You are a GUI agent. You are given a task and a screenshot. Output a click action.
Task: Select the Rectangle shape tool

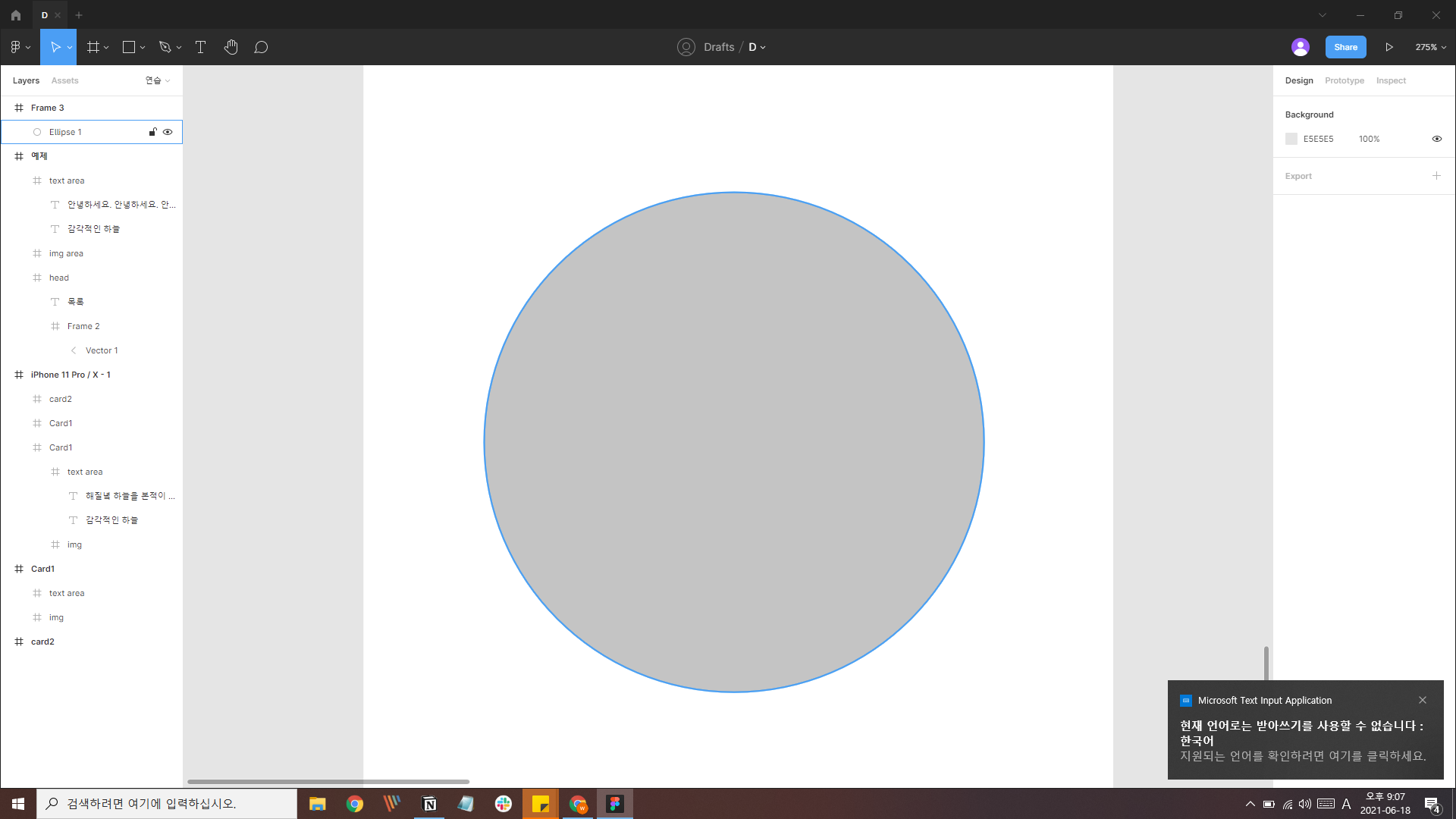(x=129, y=47)
